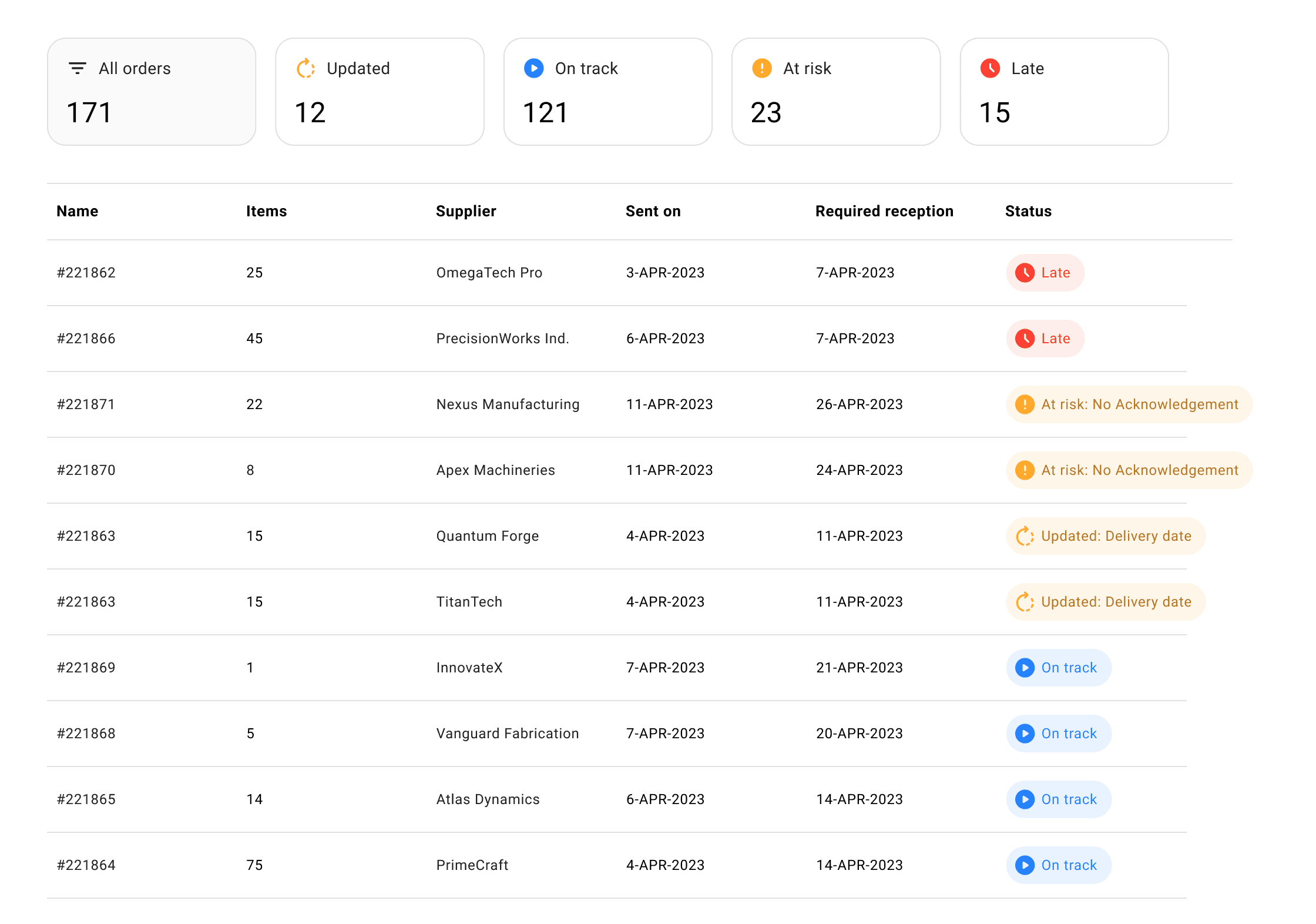
Task: Click the filter icon in All orders card
Action: coord(78,68)
